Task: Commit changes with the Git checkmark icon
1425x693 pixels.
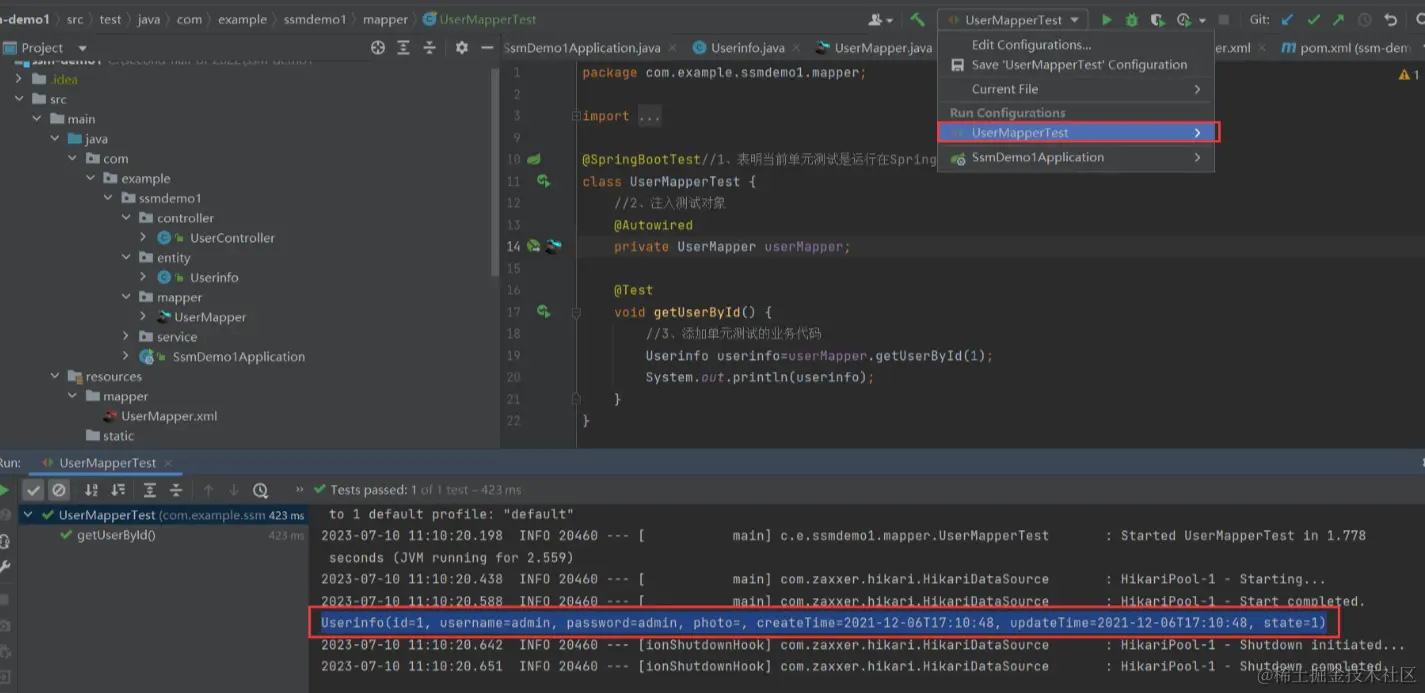Action: 1313,20
